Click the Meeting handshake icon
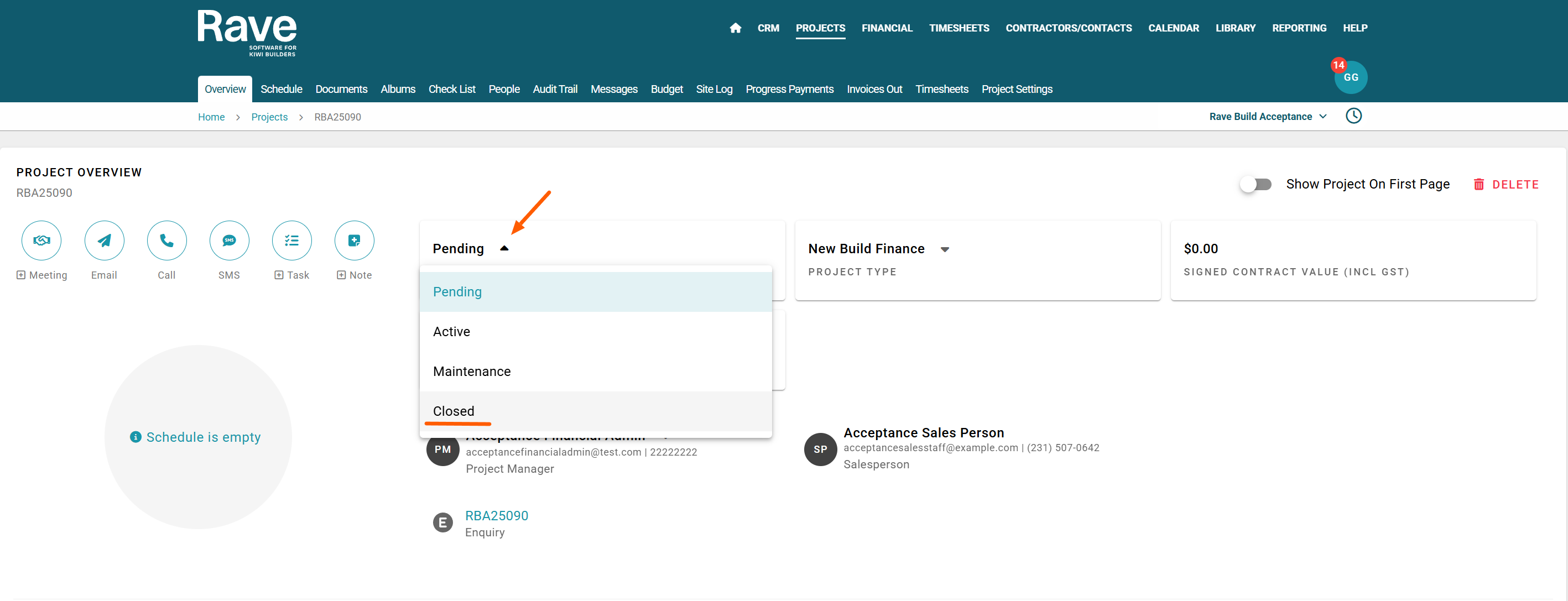 41,241
